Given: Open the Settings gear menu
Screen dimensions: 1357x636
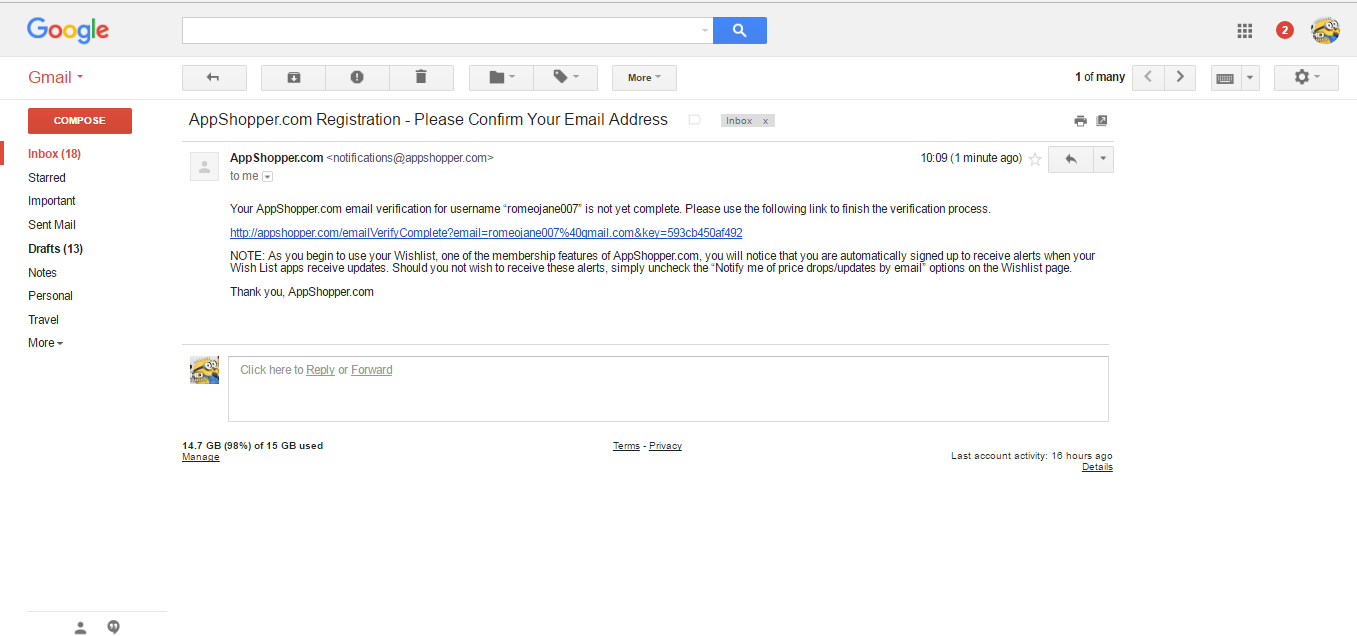Looking at the screenshot, I should (1305, 78).
